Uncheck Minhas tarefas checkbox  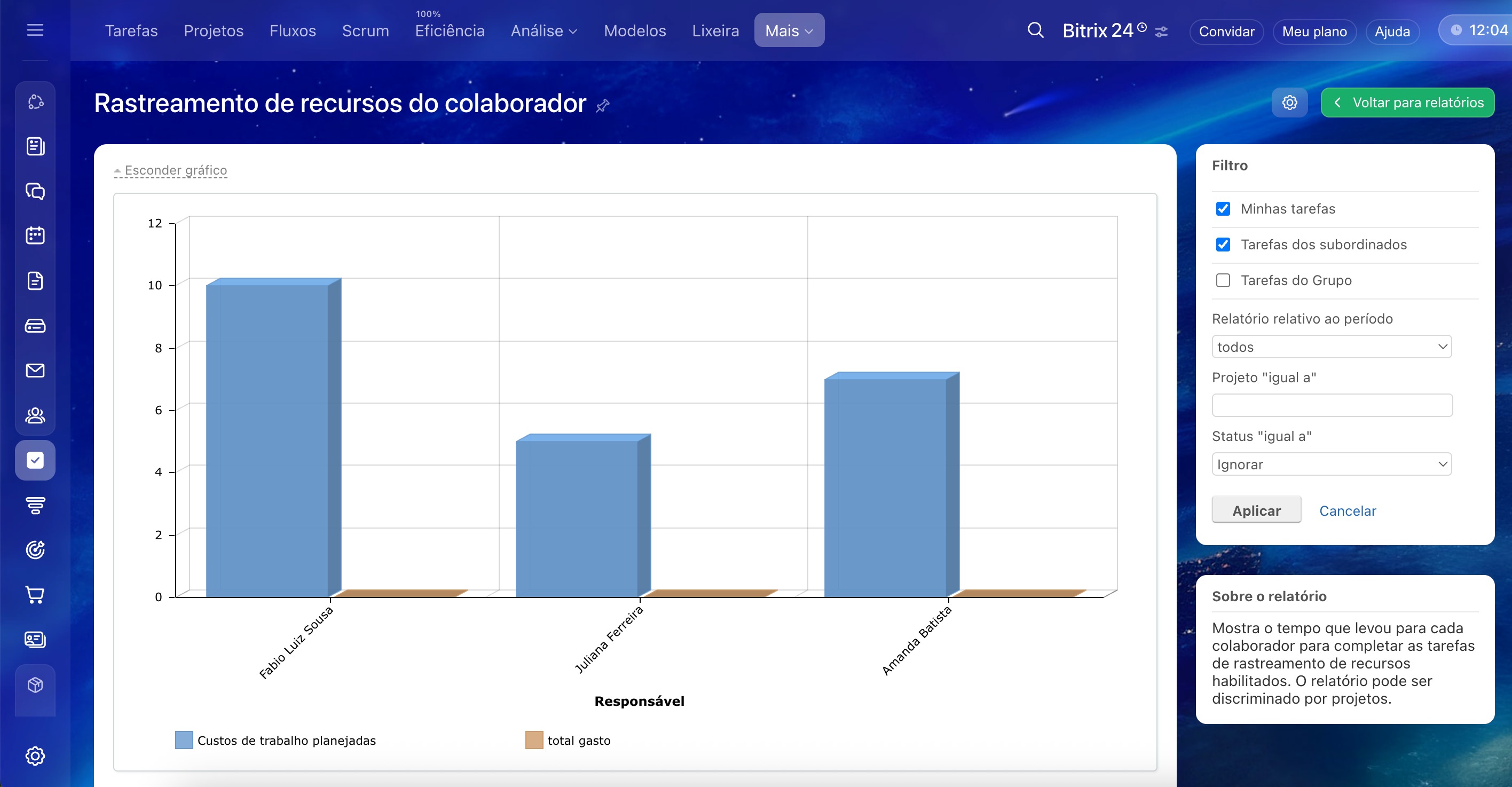(1223, 209)
